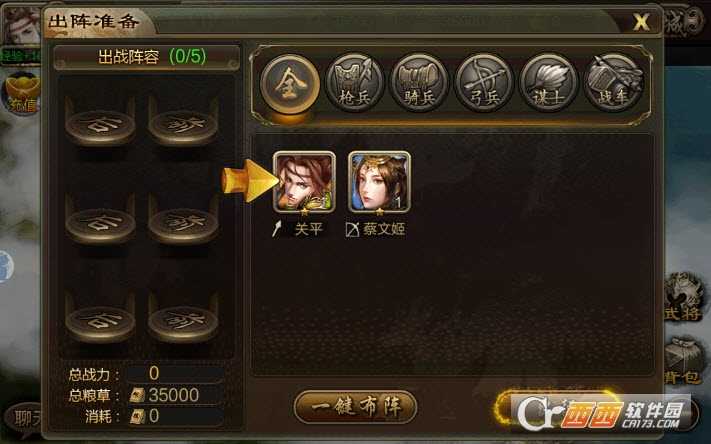Choose the bottom-left formation slot
The height and width of the screenshot is (444, 711).
pyautogui.click(x=100, y=321)
